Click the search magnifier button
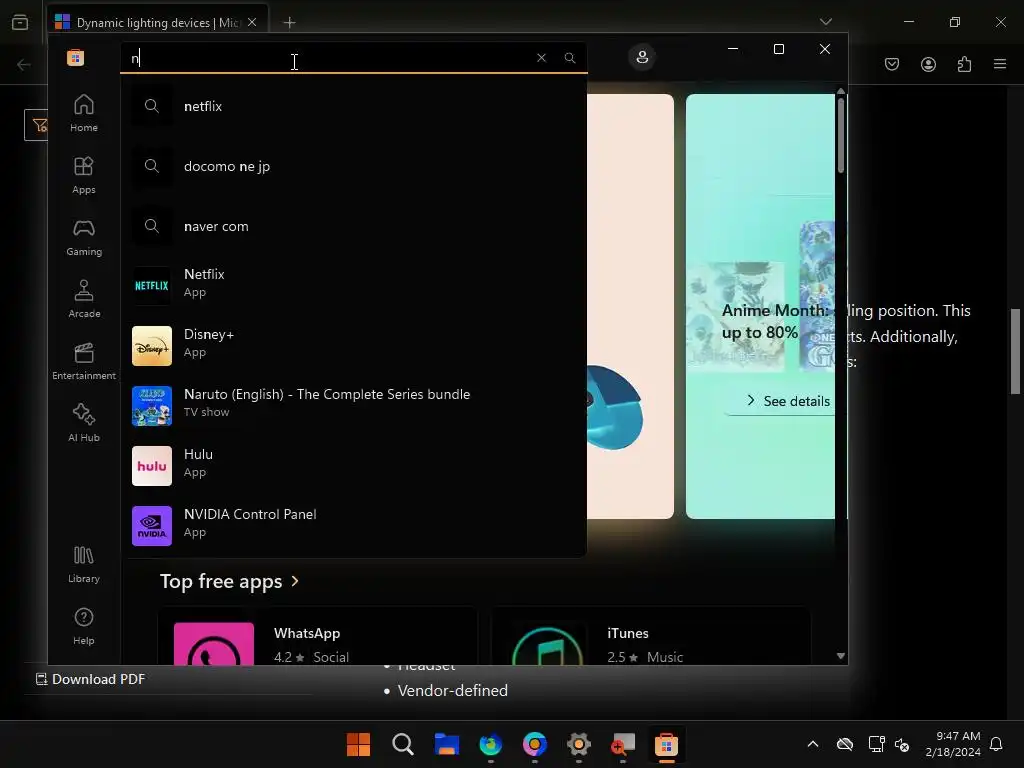Screen dimensions: 1024x768 point(570,57)
